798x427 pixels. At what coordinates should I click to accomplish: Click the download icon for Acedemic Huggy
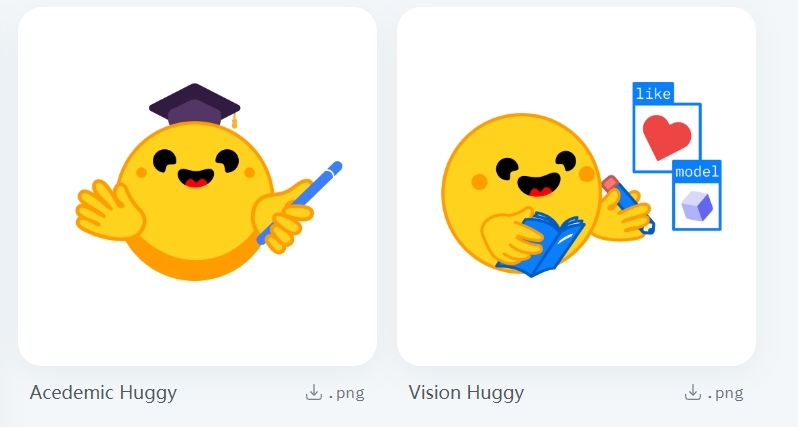coord(314,392)
